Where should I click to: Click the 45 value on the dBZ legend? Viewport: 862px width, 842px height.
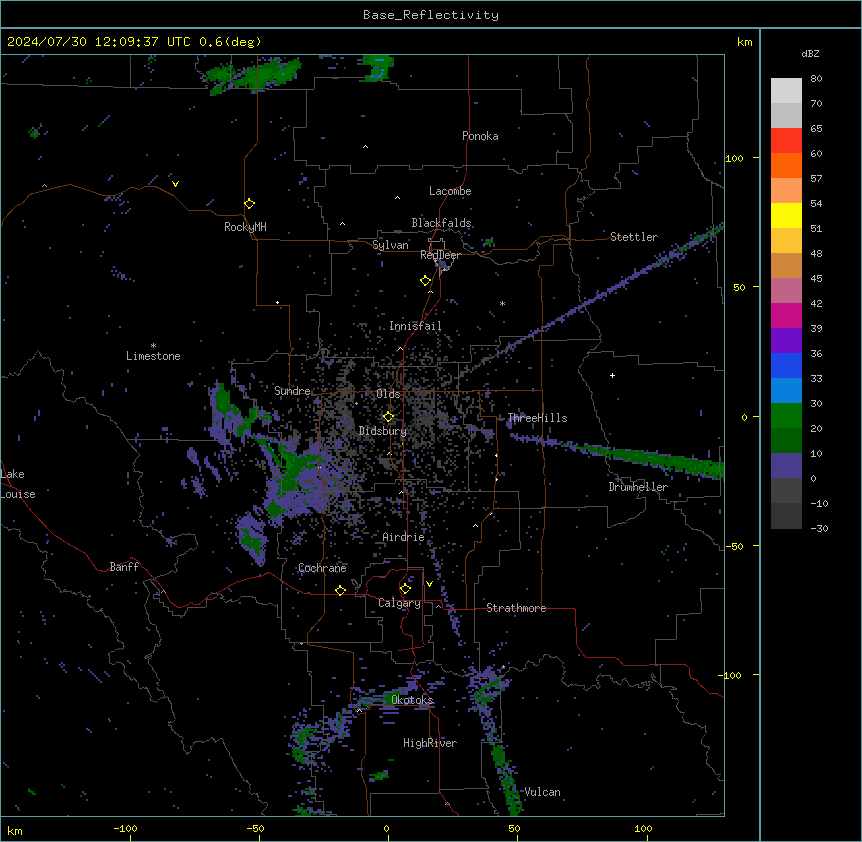816,279
